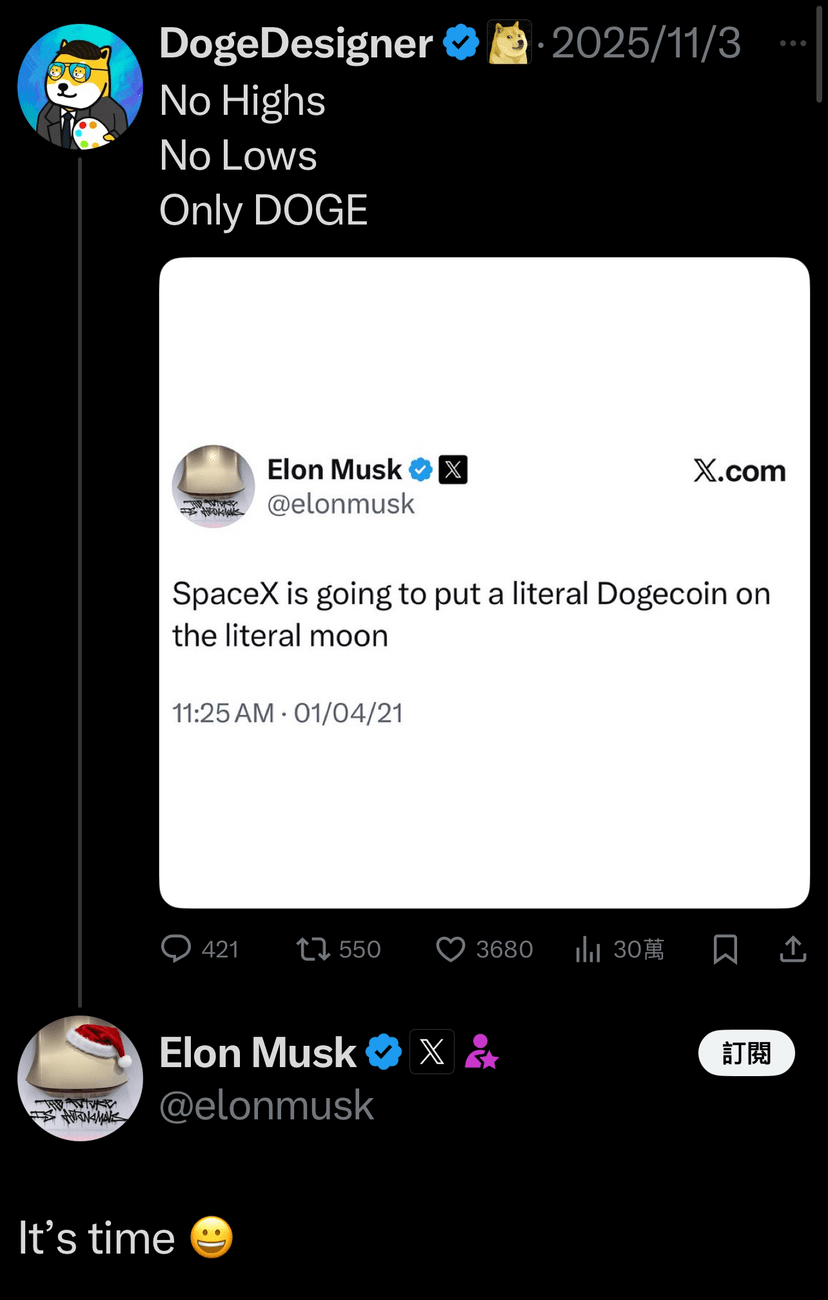
Task: Click DogeDesigner's blue verified badge
Action: tap(461, 44)
